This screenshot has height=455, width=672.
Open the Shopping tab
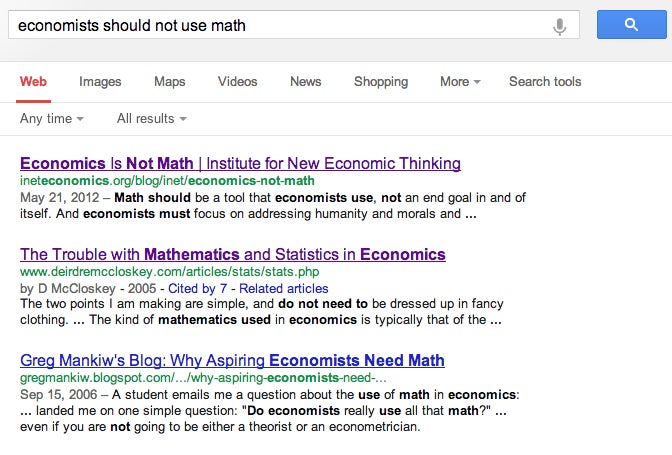(381, 81)
